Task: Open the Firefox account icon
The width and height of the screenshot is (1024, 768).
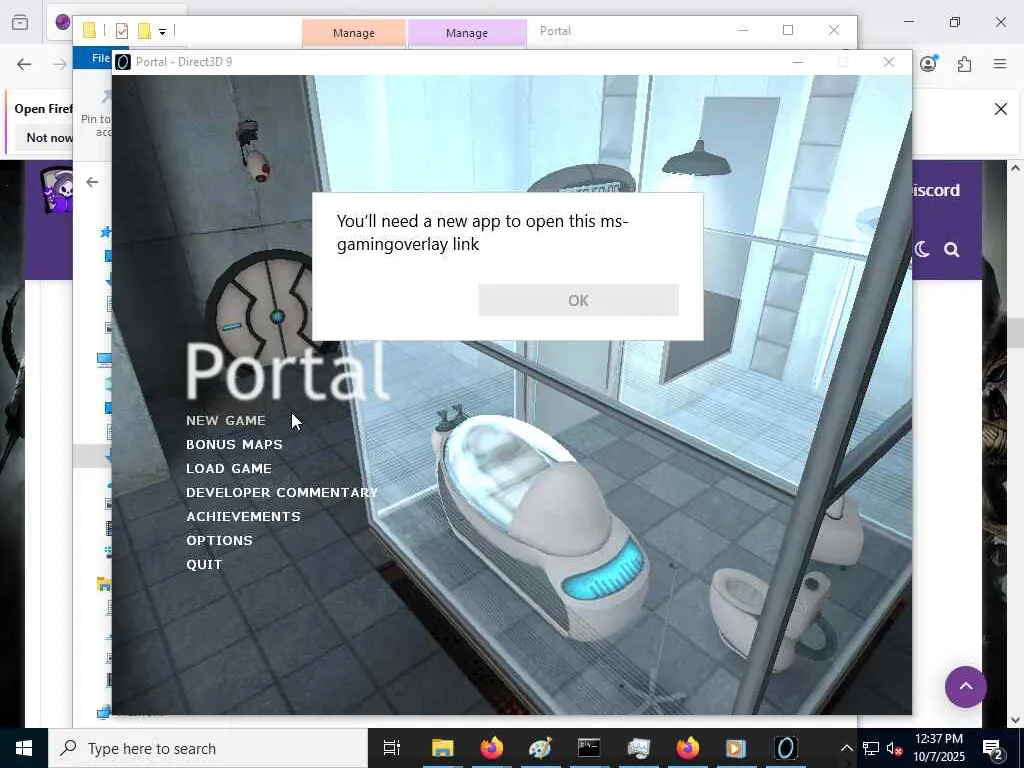Action: pos(928,63)
